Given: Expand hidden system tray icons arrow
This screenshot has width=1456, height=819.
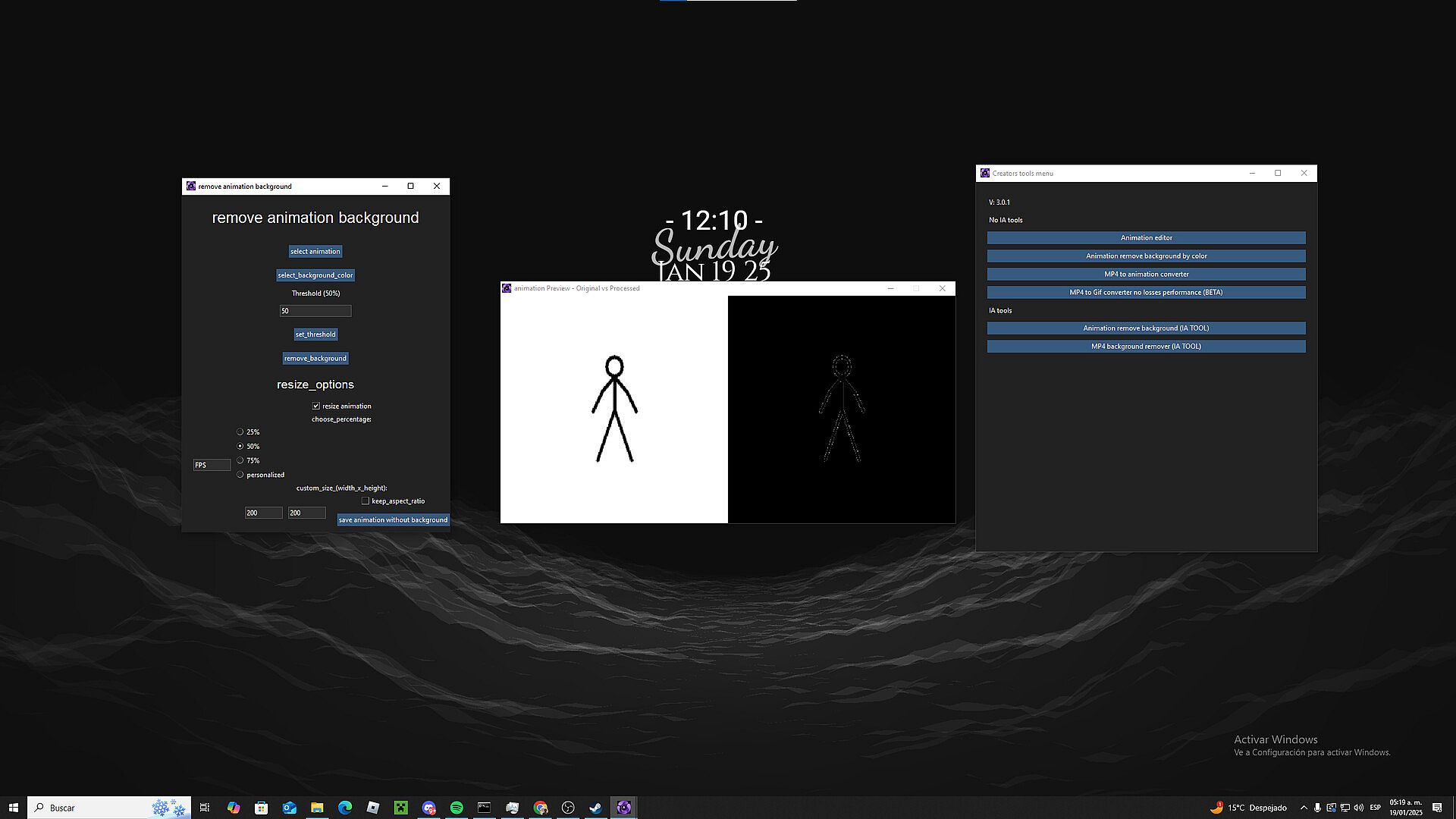Looking at the screenshot, I should (x=1304, y=808).
